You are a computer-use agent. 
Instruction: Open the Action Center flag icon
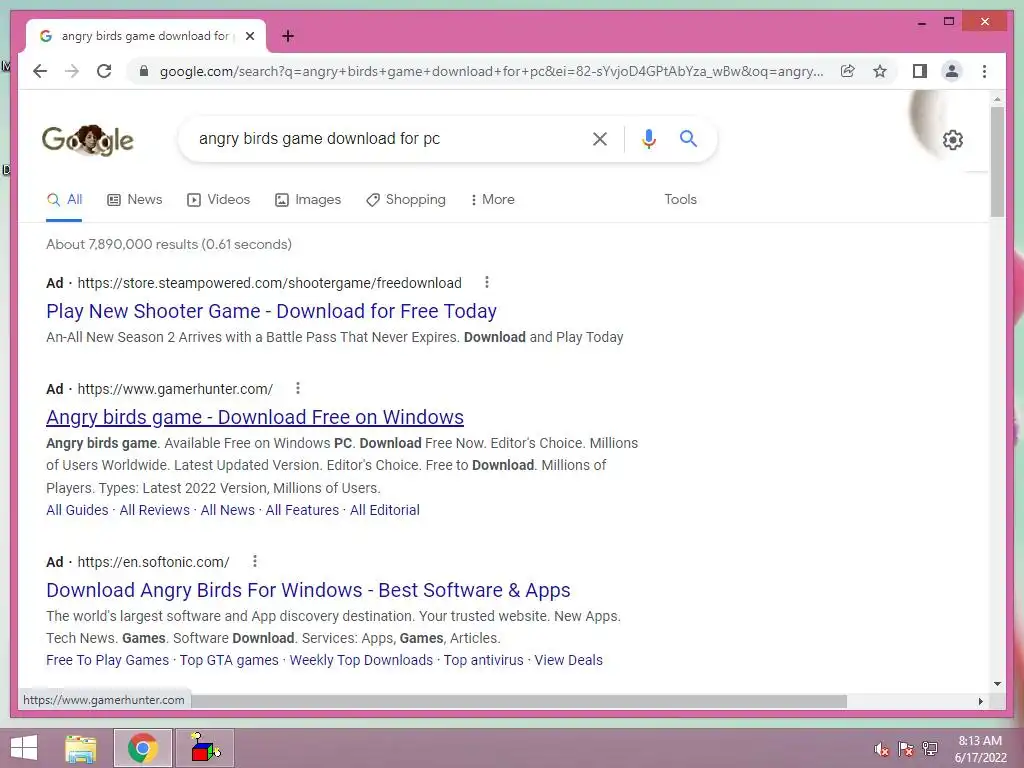[x=906, y=749]
